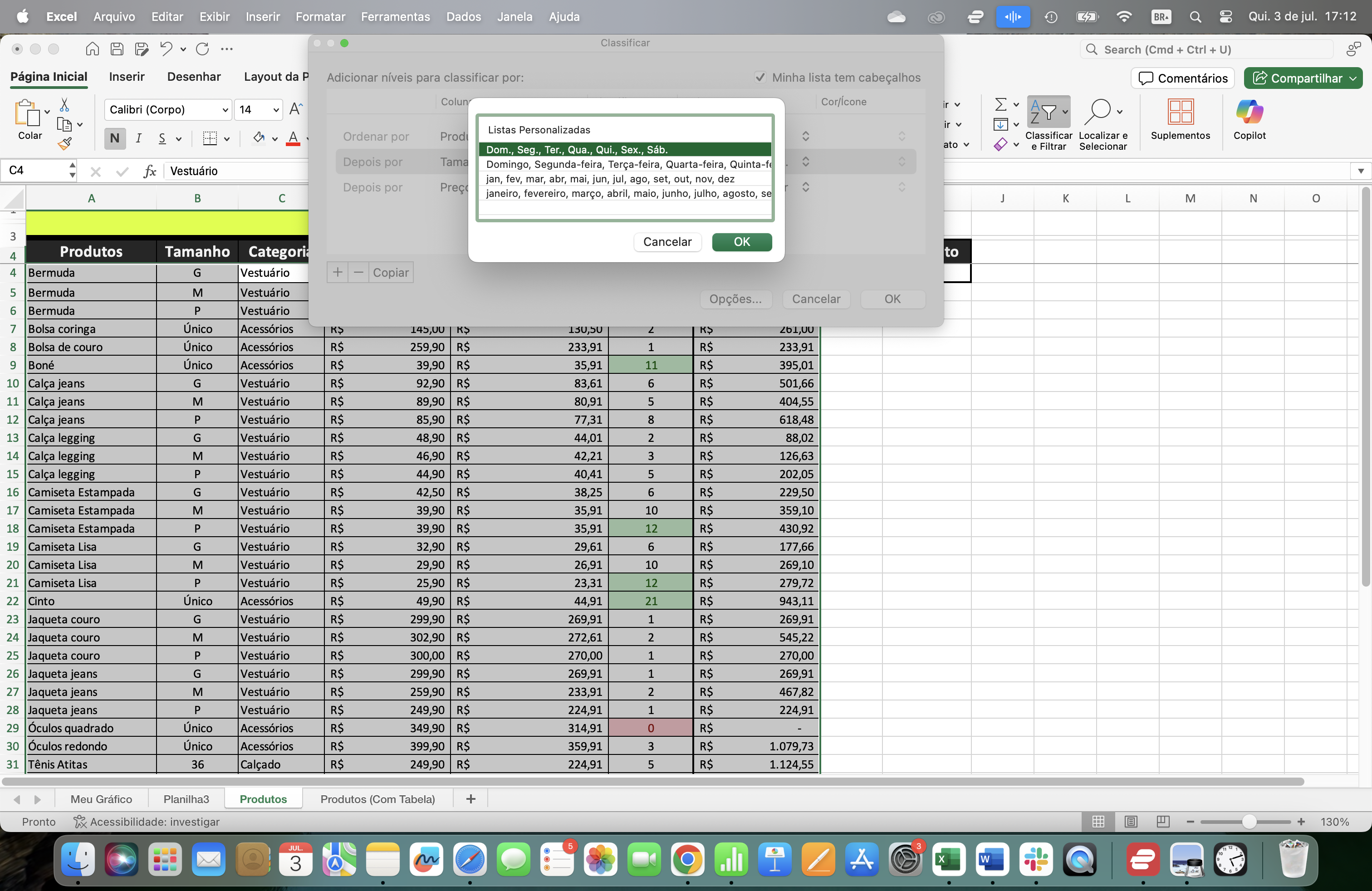
Task: Toggle Negrito bold N button
Action: click(x=115, y=138)
